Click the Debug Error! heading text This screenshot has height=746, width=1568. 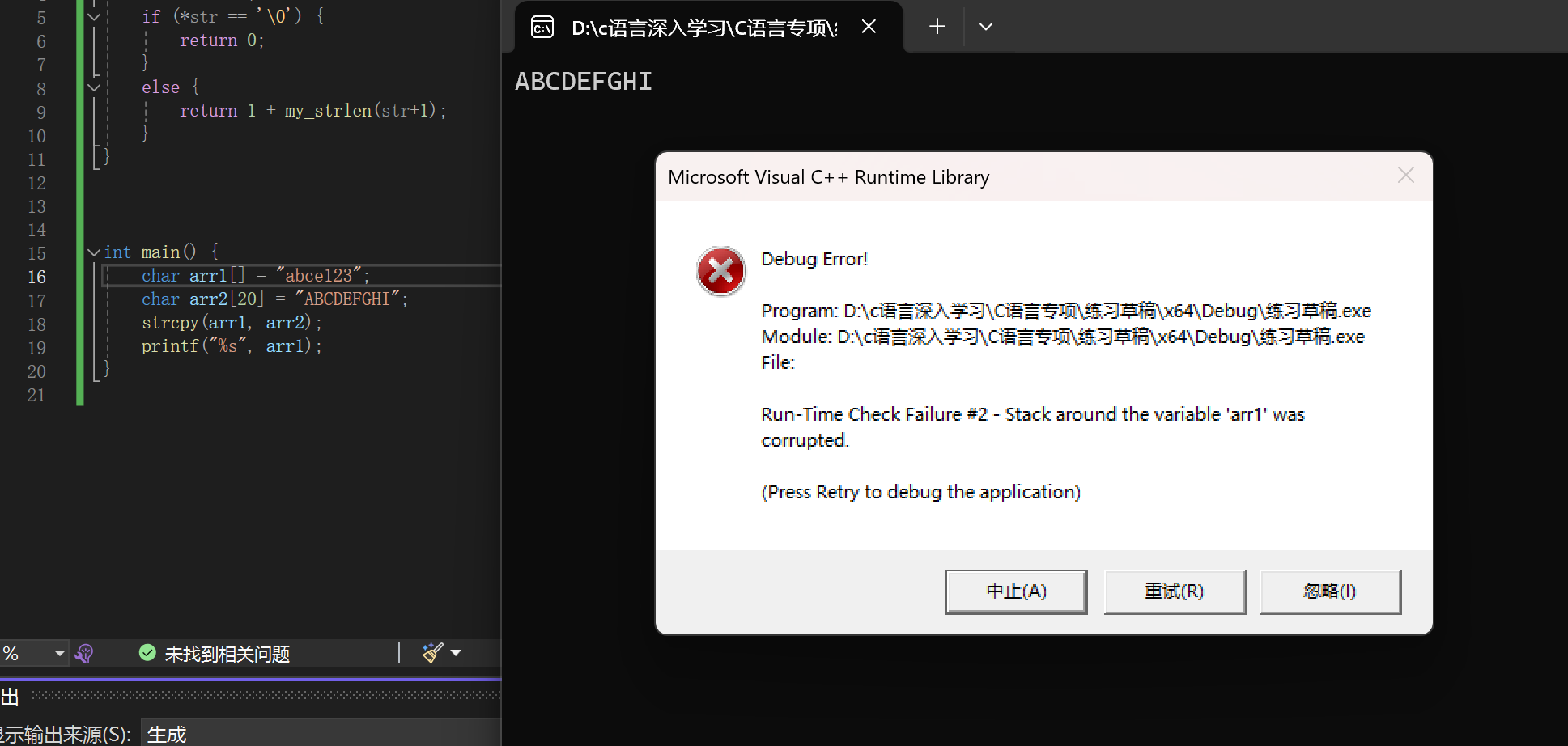tap(814, 259)
